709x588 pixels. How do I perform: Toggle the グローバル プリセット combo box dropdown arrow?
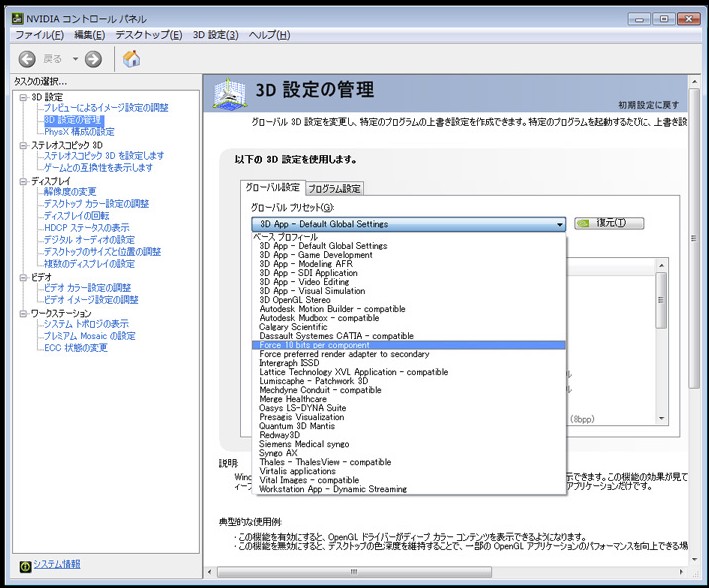click(x=559, y=224)
